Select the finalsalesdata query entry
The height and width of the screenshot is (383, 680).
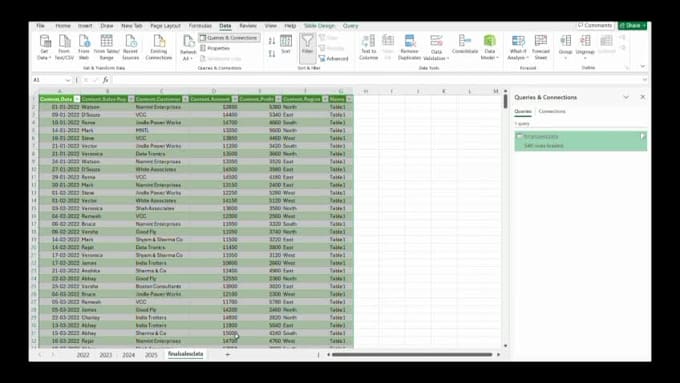pos(580,141)
